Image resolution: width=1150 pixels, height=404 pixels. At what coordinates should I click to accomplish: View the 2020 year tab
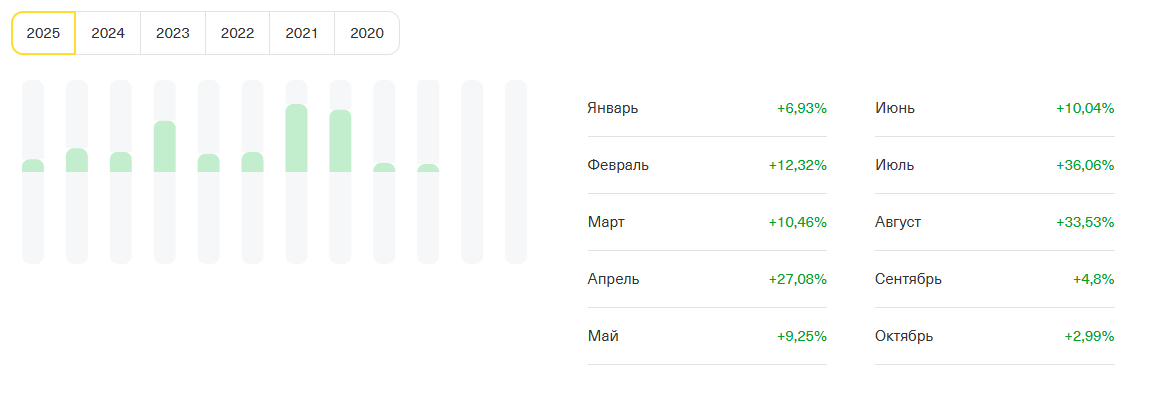pyautogui.click(x=367, y=33)
